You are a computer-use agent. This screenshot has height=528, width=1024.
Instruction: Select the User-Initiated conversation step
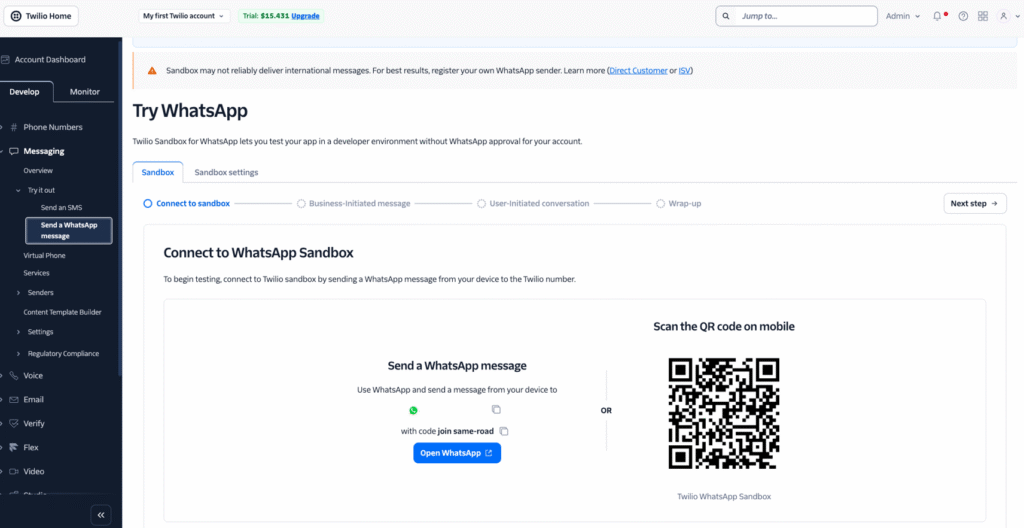(x=533, y=203)
